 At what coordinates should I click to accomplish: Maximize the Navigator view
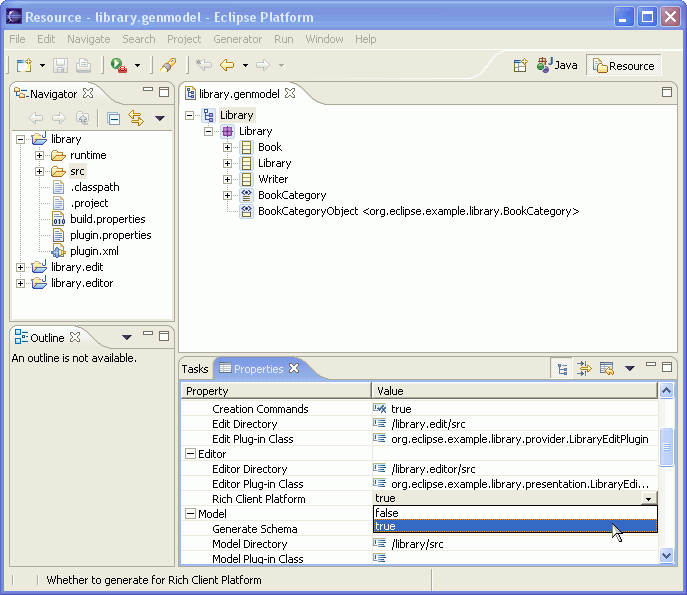[x=164, y=92]
